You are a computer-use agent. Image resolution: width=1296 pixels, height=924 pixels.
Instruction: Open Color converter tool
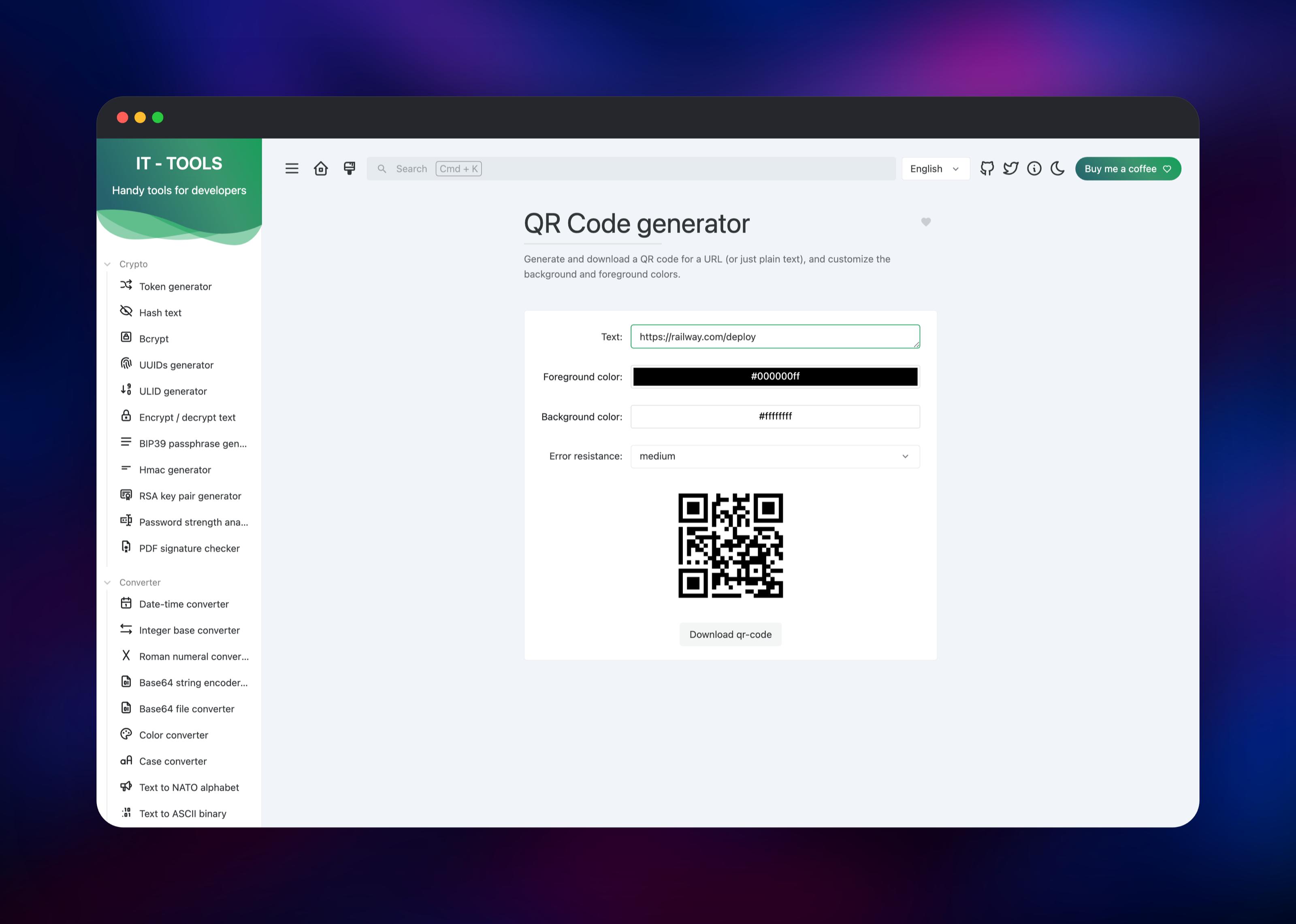(x=173, y=735)
